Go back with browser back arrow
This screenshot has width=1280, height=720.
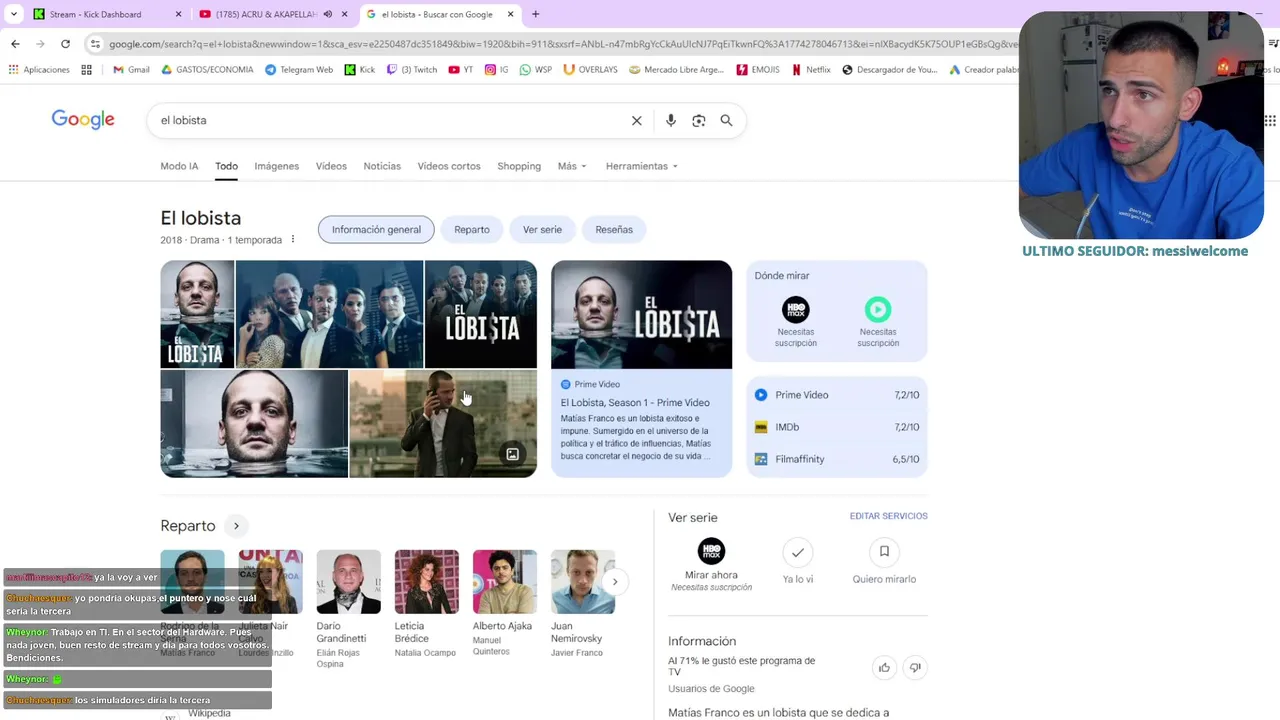point(15,44)
